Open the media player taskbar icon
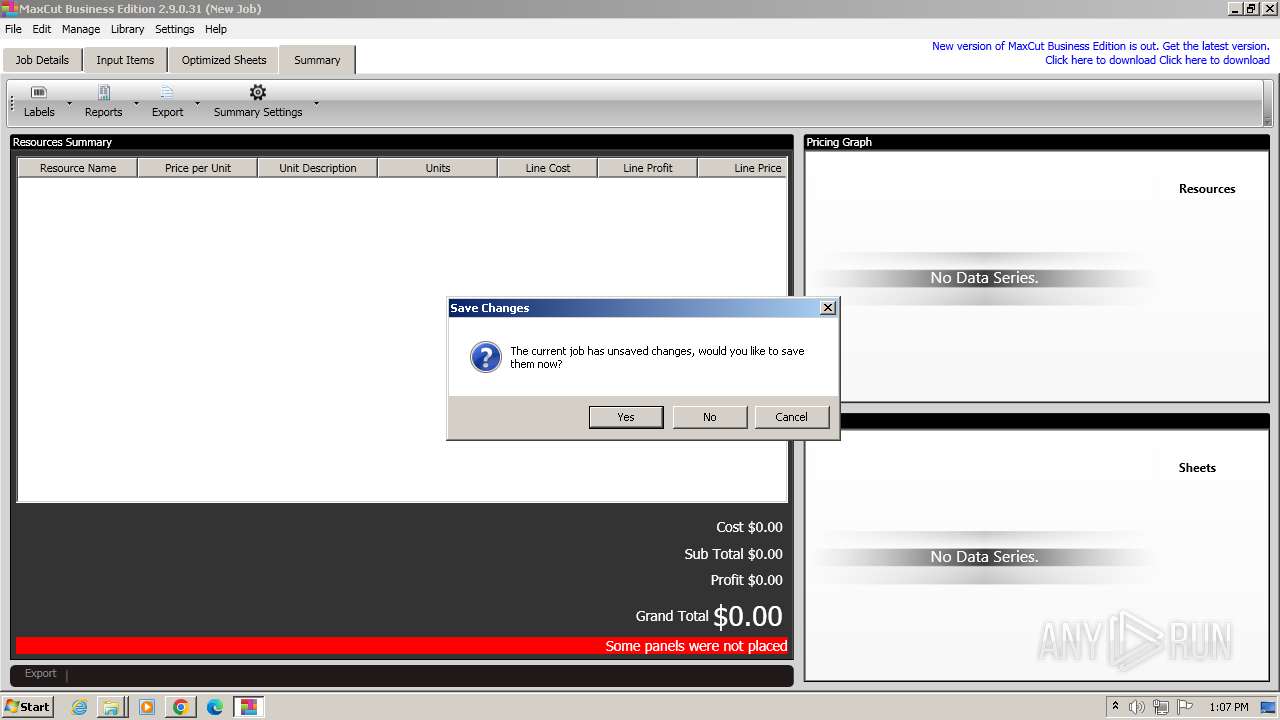The height and width of the screenshot is (720, 1280). tap(147, 707)
